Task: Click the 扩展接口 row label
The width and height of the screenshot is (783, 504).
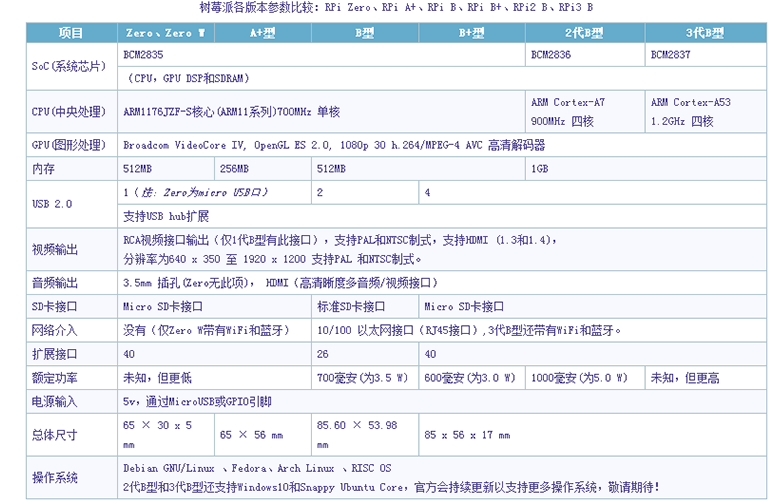Action: (x=72, y=354)
